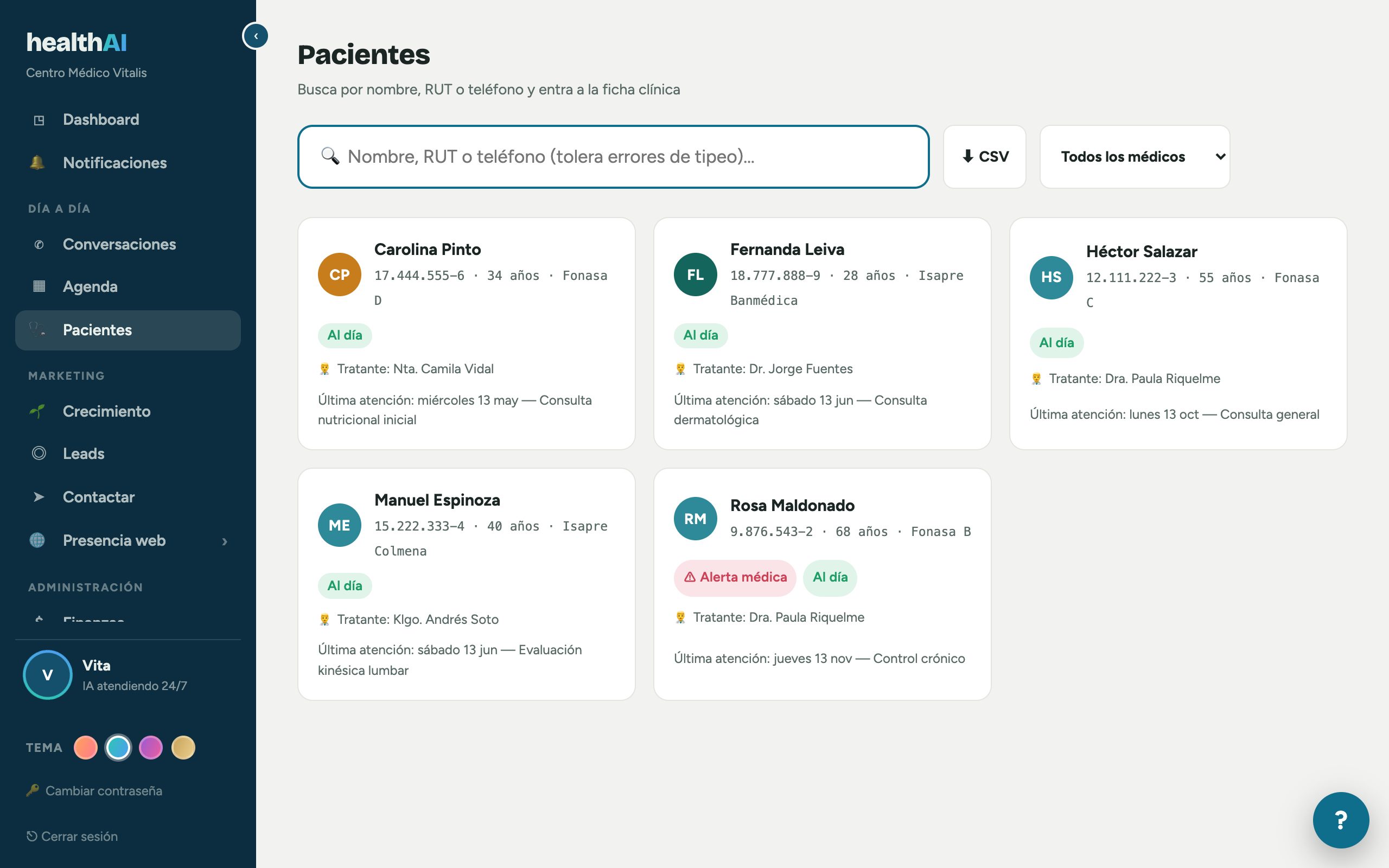Viewport: 1389px width, 868px height.
Task: Open the Todos los médicos dropdown
Action: [x=1134, y=157]
